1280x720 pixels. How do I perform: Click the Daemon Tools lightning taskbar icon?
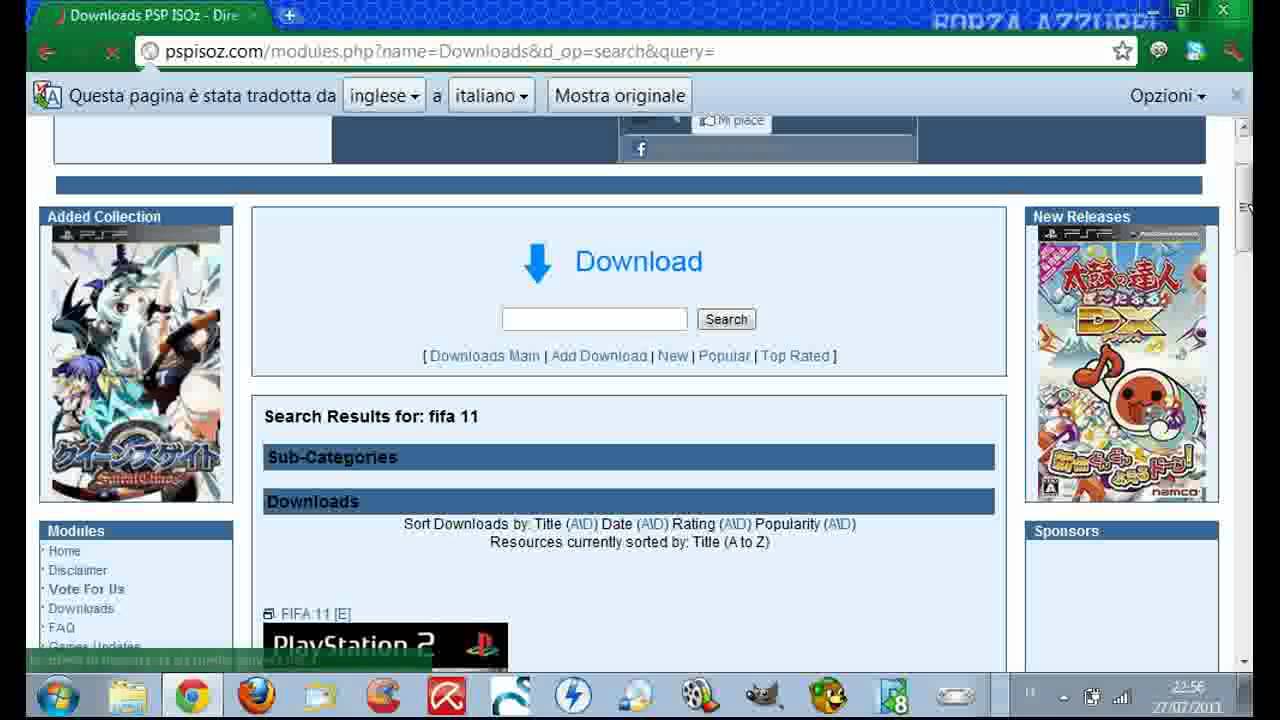573,696
